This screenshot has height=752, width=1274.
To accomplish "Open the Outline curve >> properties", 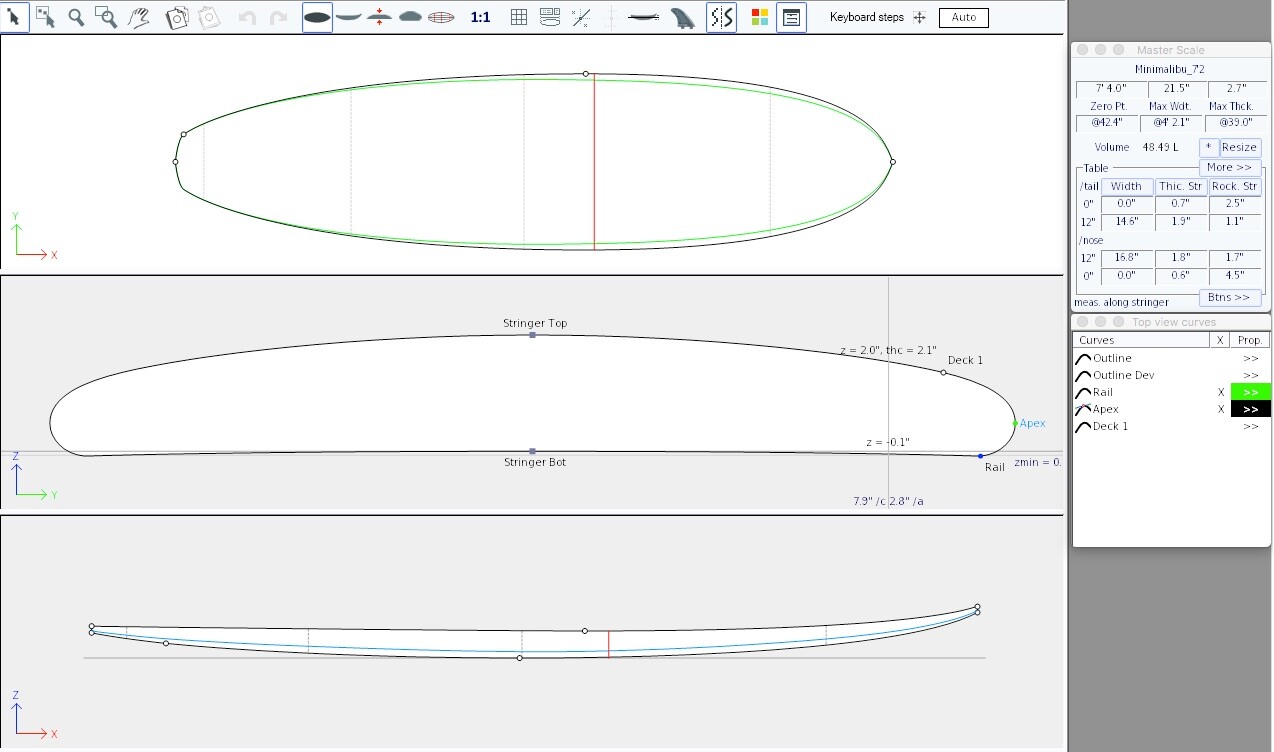I will click(1249, 357).
